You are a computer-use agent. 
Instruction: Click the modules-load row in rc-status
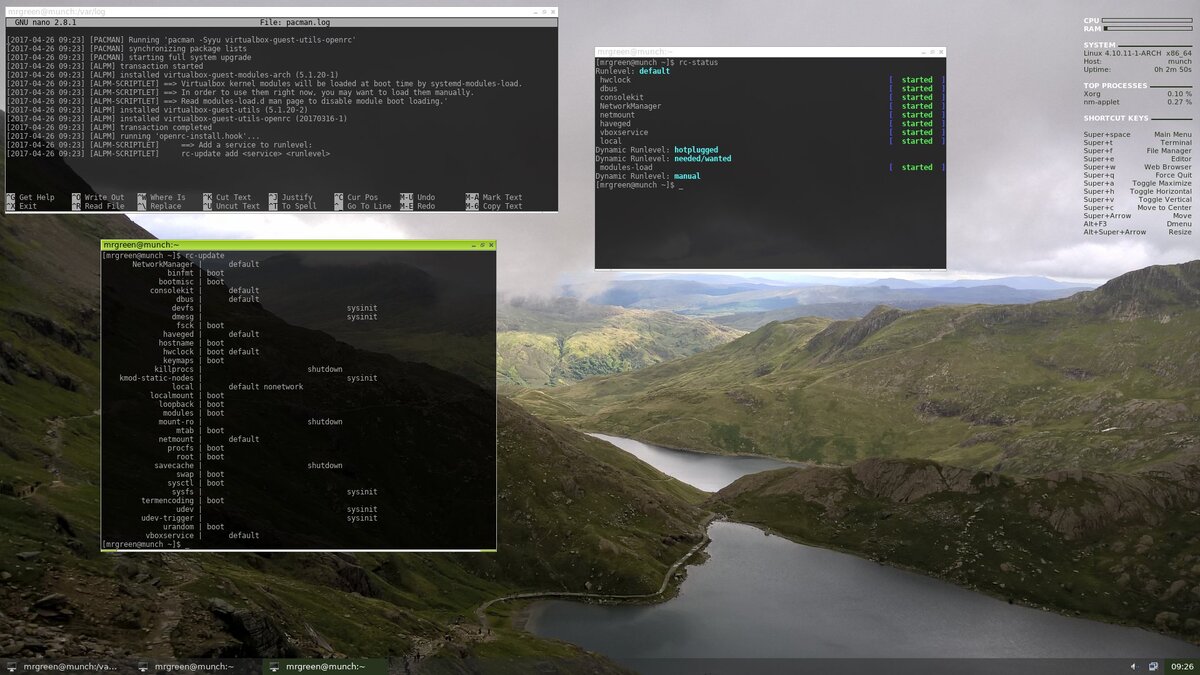click(x=771, y=167)
